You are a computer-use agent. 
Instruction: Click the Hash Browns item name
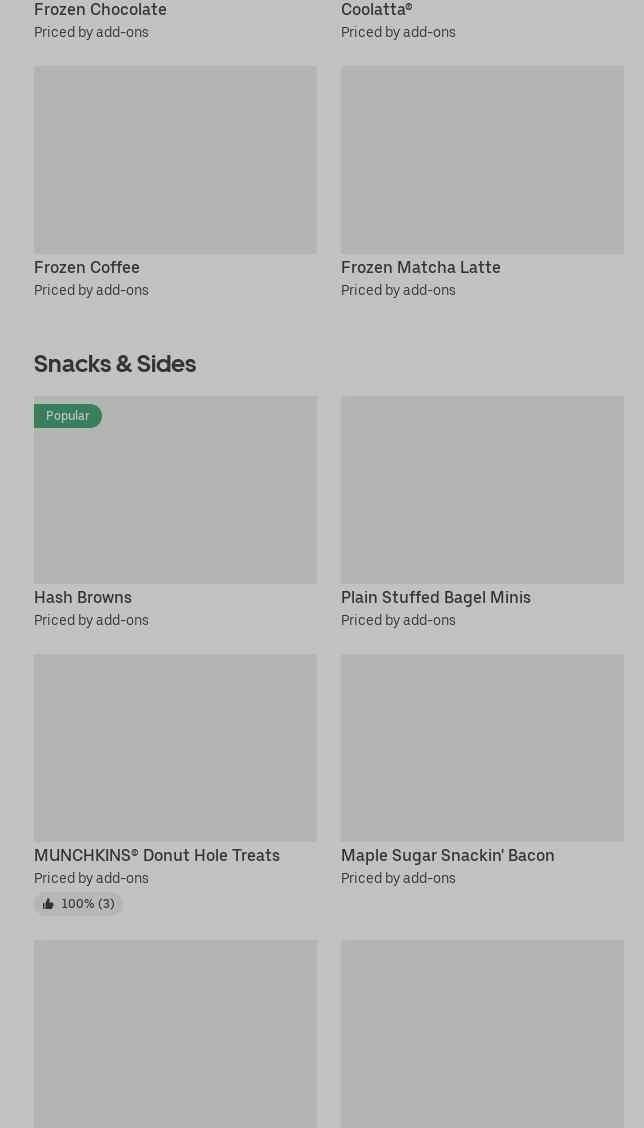point(83,598)
